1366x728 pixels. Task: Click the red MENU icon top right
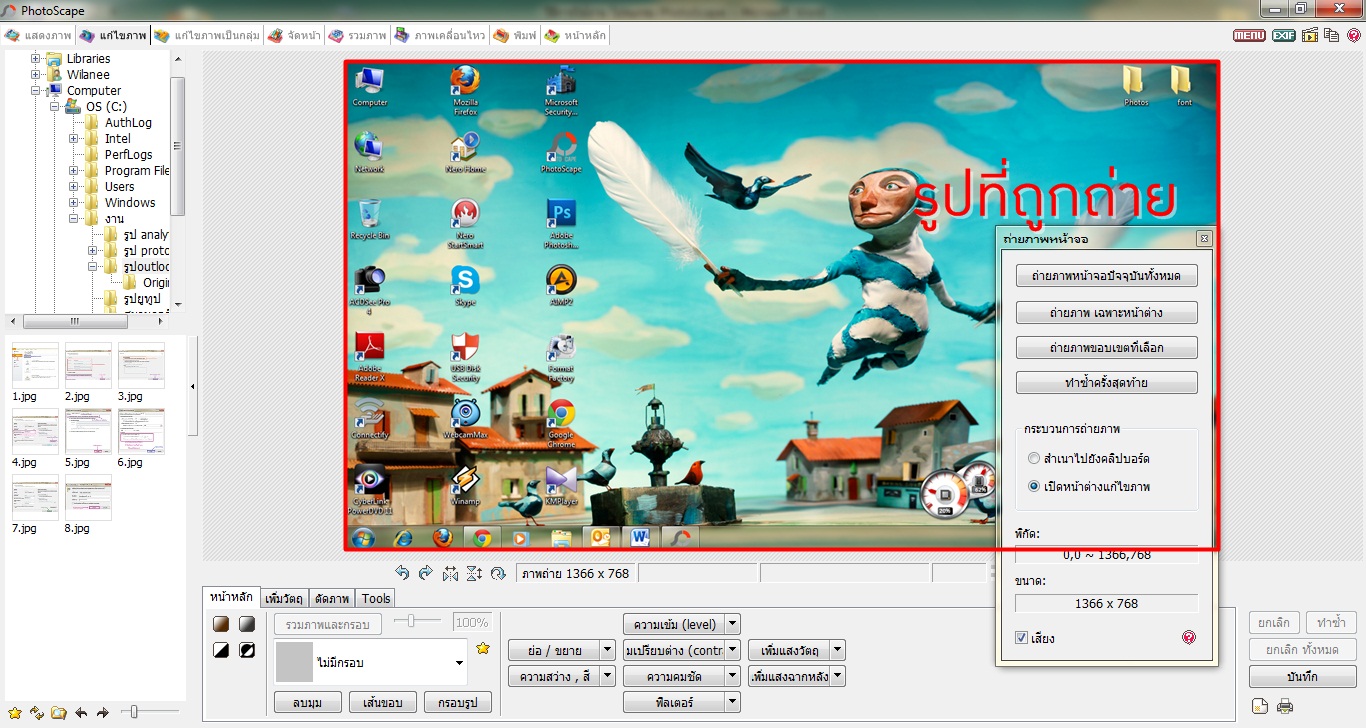click(1249, 35)
